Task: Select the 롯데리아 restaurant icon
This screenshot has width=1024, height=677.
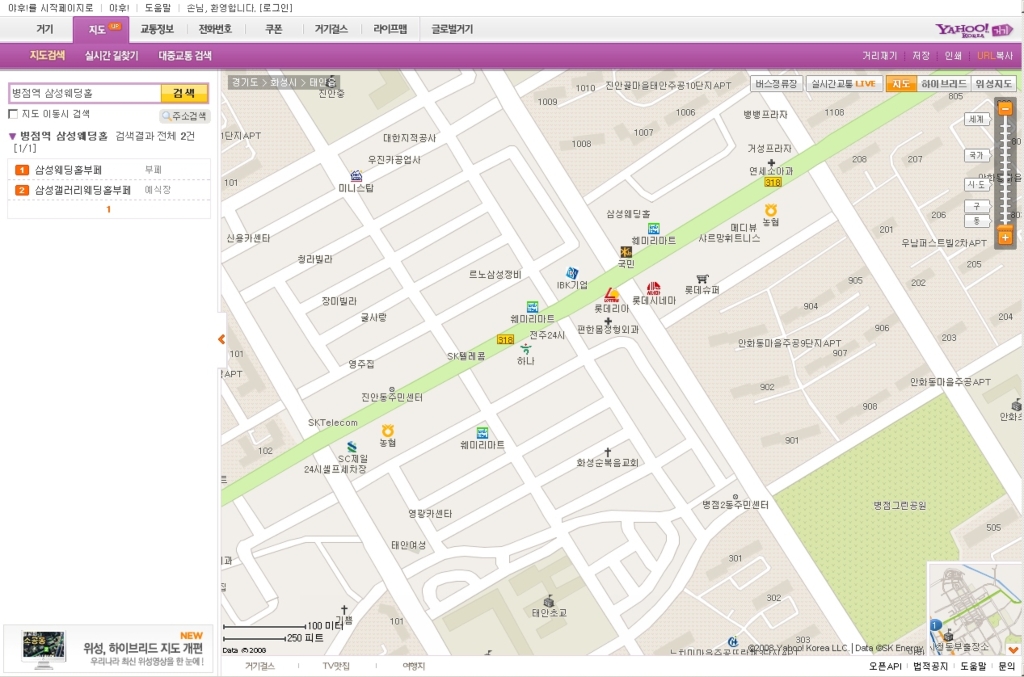Action: 611,295
